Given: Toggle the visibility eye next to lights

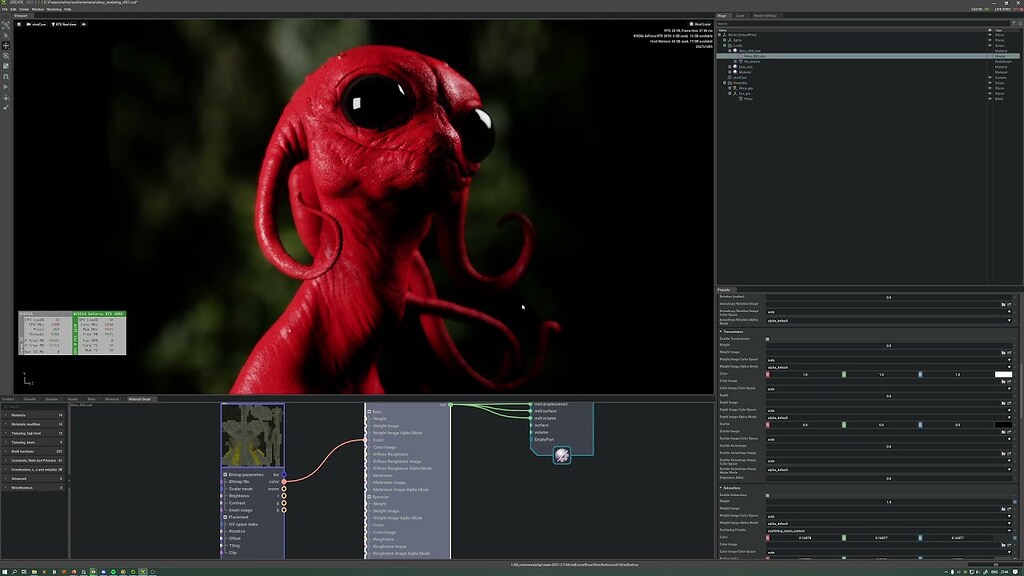Looking at the screenshot, I should click(989, 40).
